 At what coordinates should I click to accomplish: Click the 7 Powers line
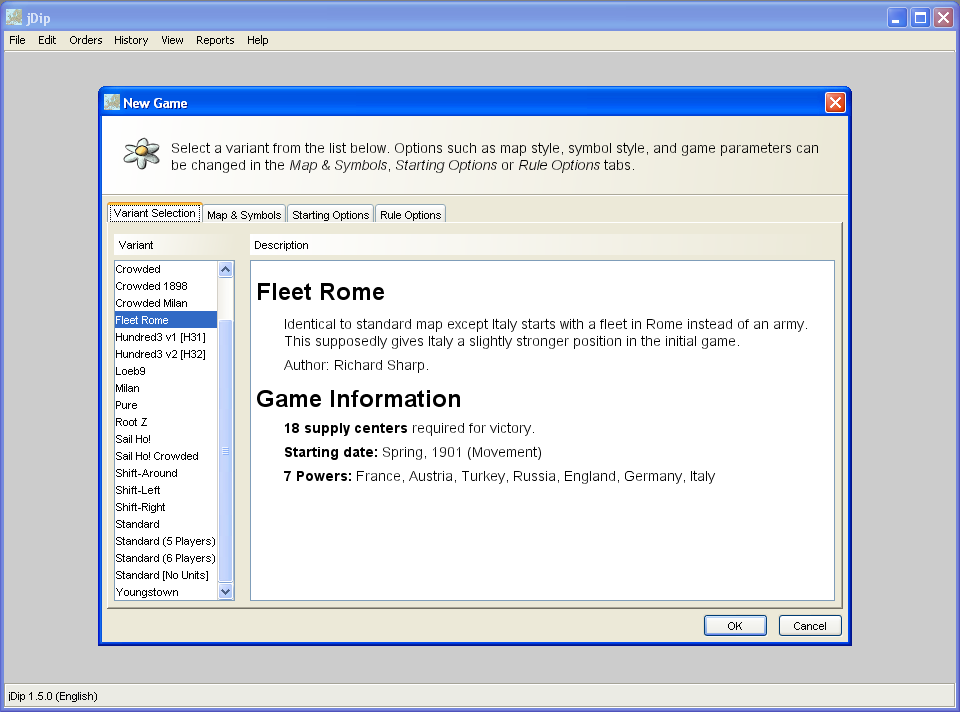pos(499,476)
